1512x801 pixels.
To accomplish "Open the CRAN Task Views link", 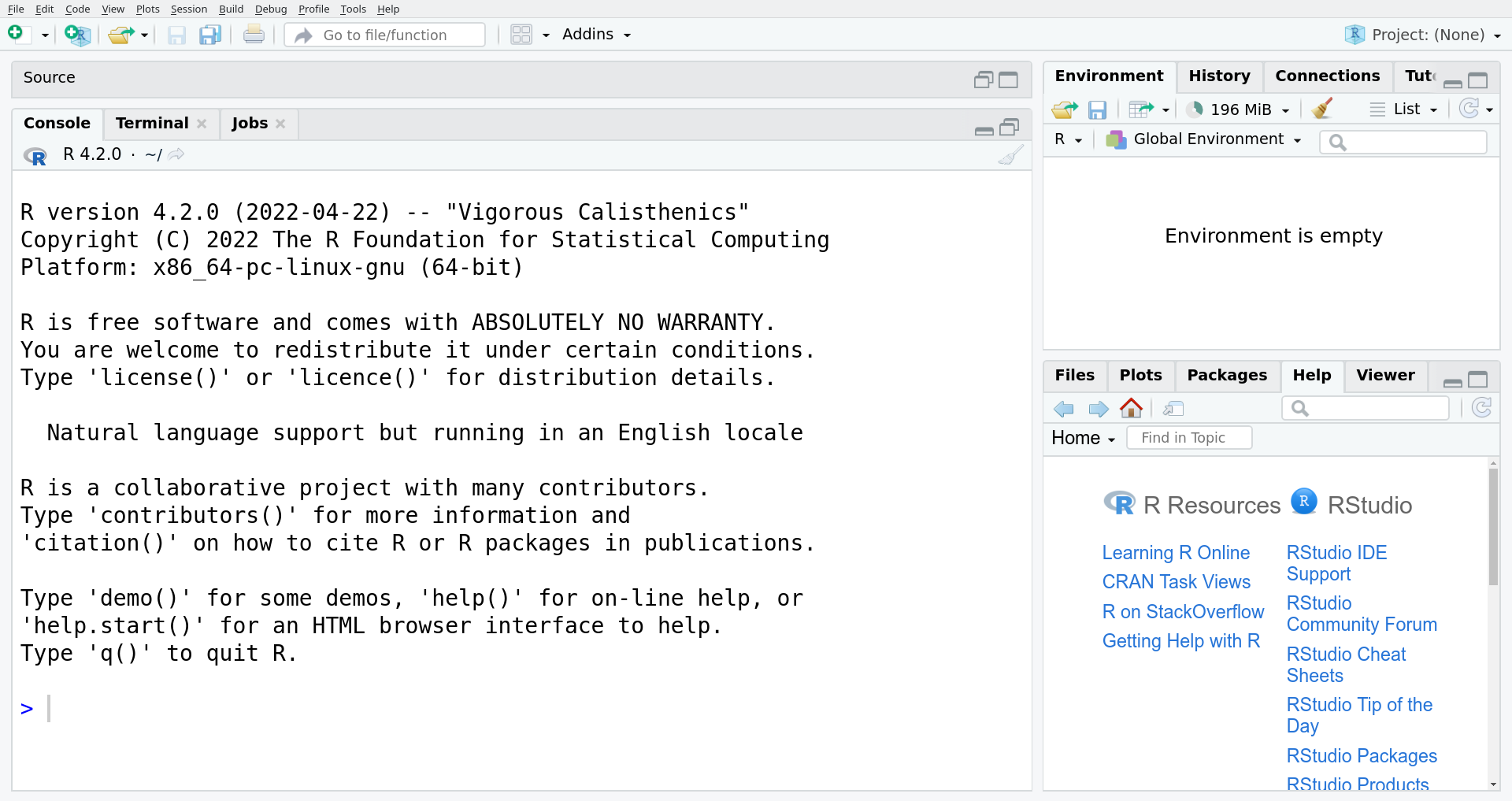I will pos(1176,582).
